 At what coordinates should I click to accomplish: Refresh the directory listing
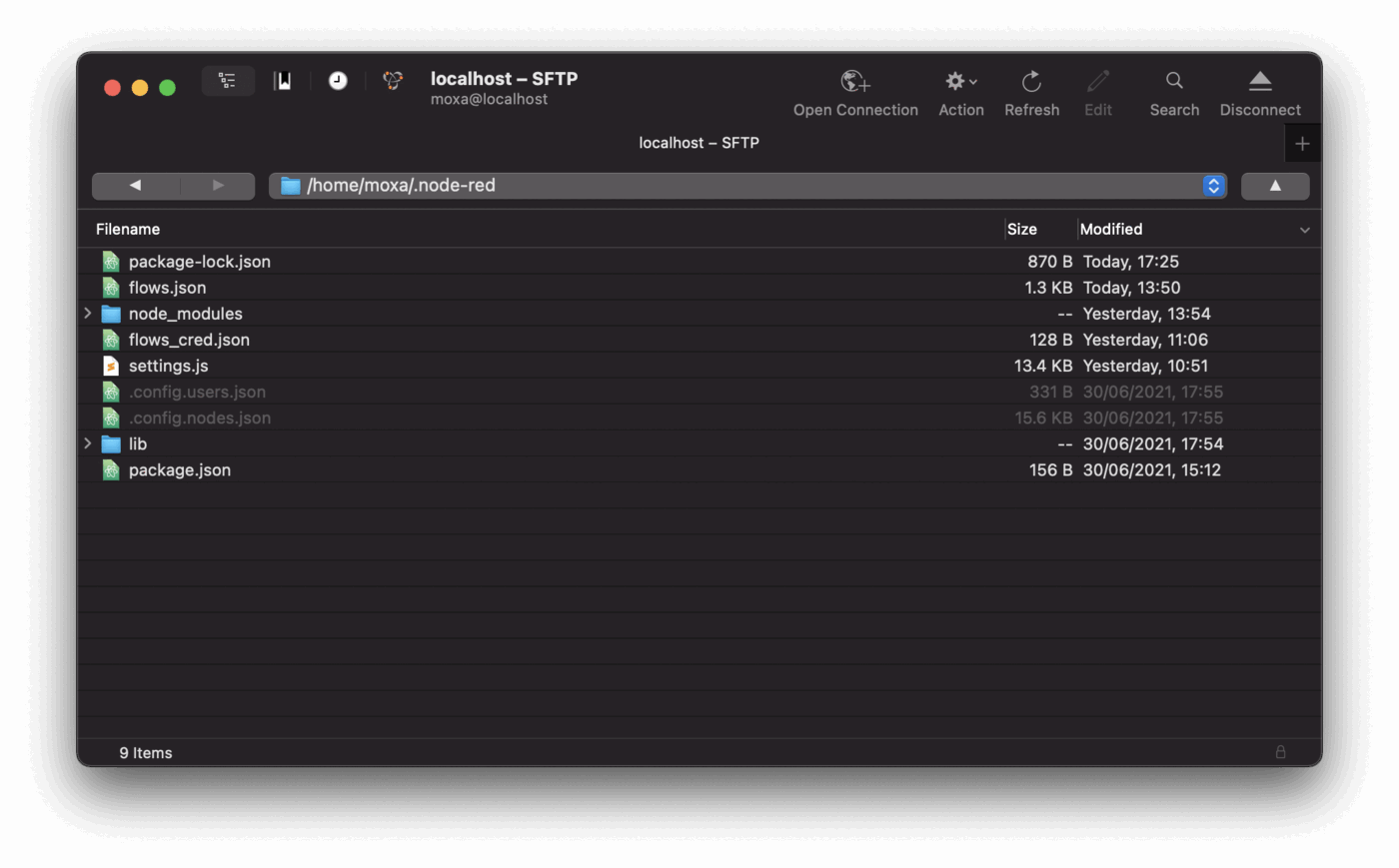pyautogui.click(x=1031, y=82)
